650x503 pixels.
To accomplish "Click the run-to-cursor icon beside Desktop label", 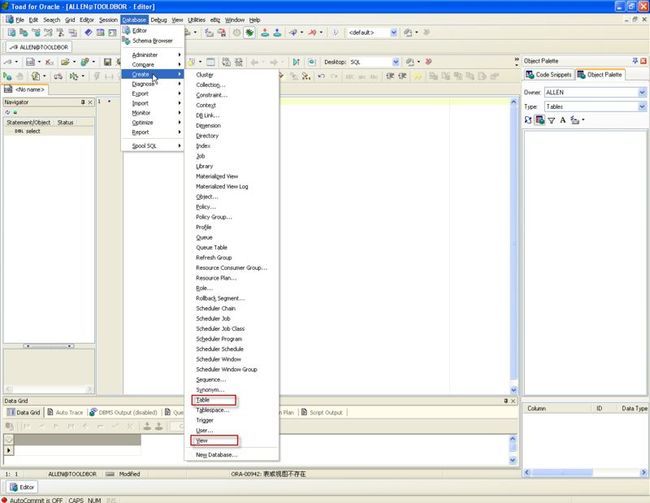I will pos(296,62).
